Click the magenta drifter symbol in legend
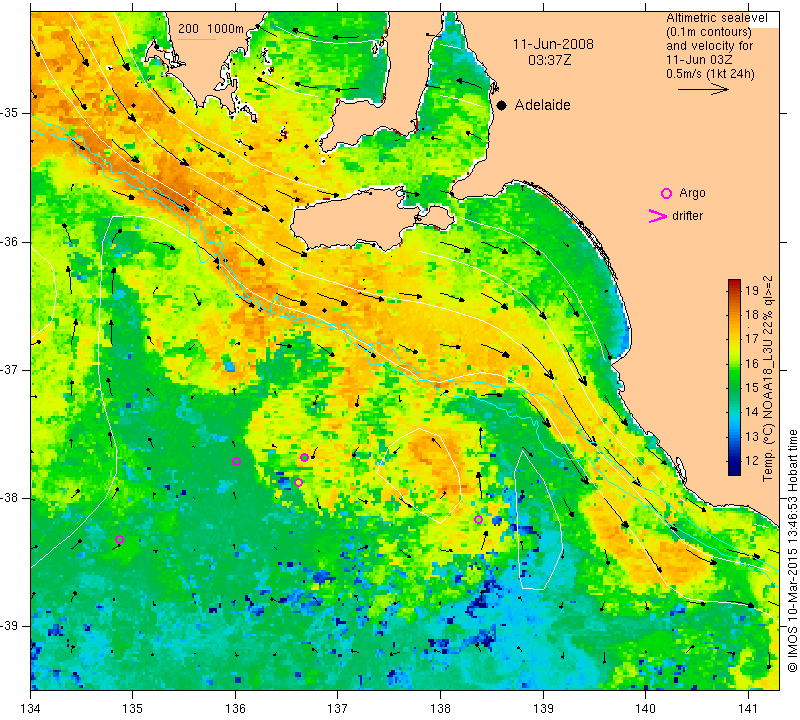 tap(658, 216)
